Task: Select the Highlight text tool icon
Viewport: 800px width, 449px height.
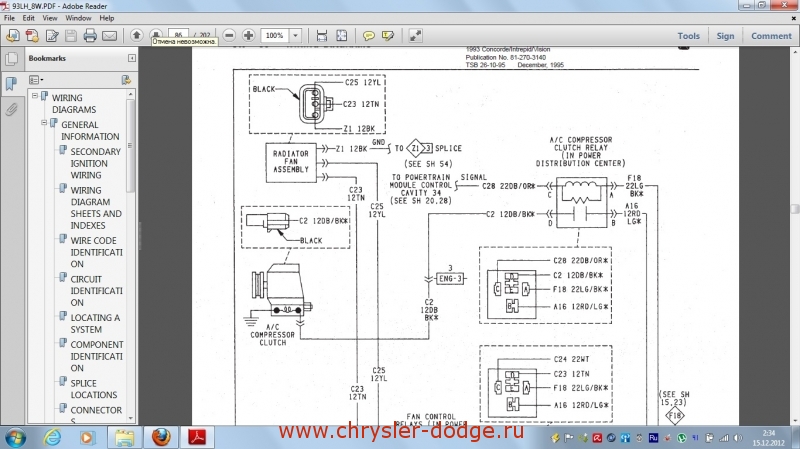Action: point(388,35)
